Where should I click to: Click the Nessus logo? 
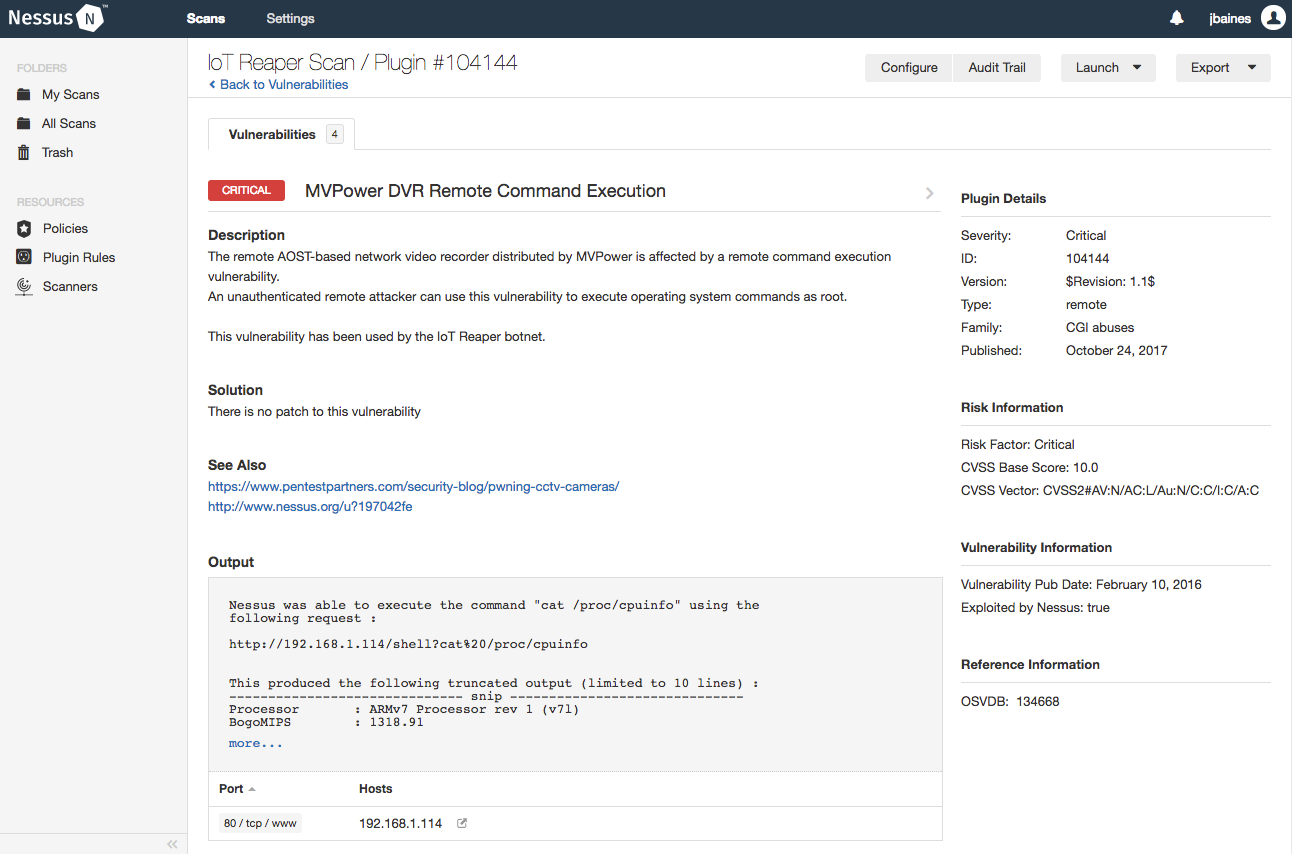point(58,18)
